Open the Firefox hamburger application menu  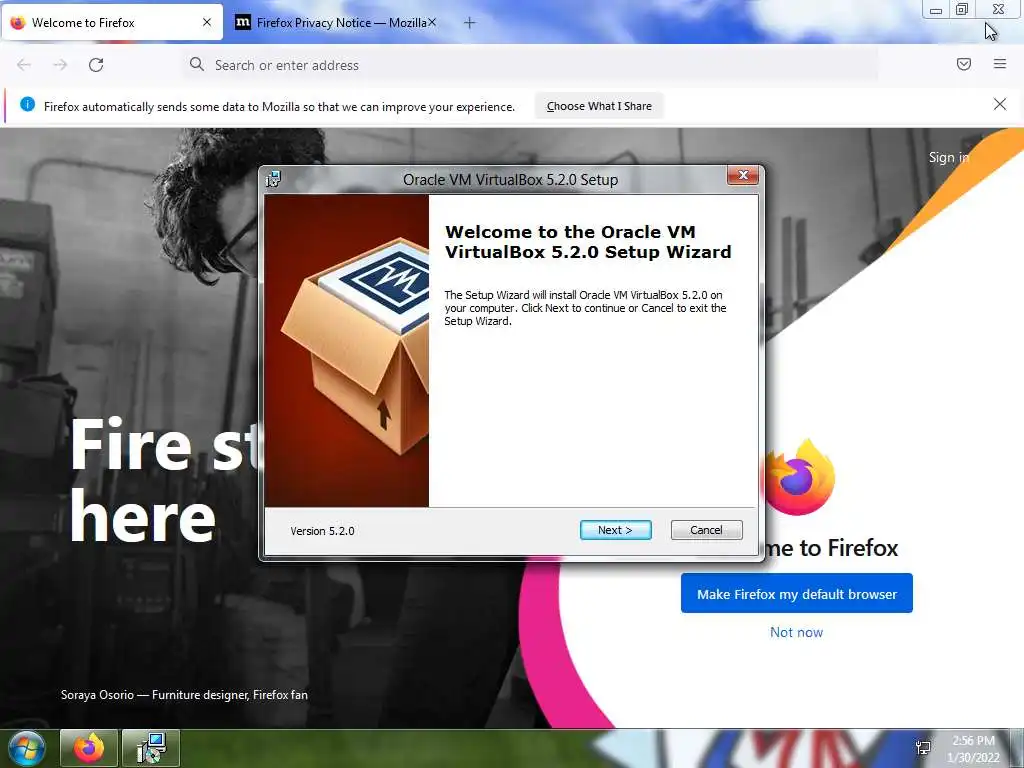(x=1000, y=64)
